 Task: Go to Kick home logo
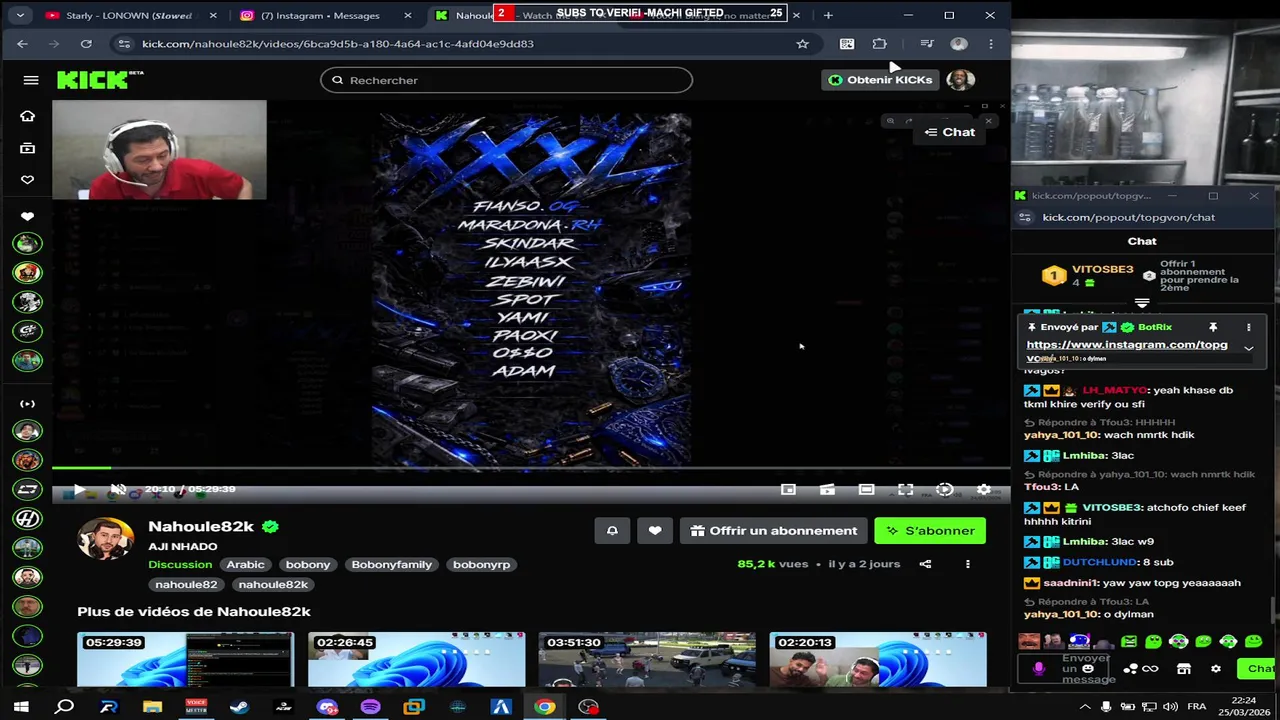pos(100,80)
